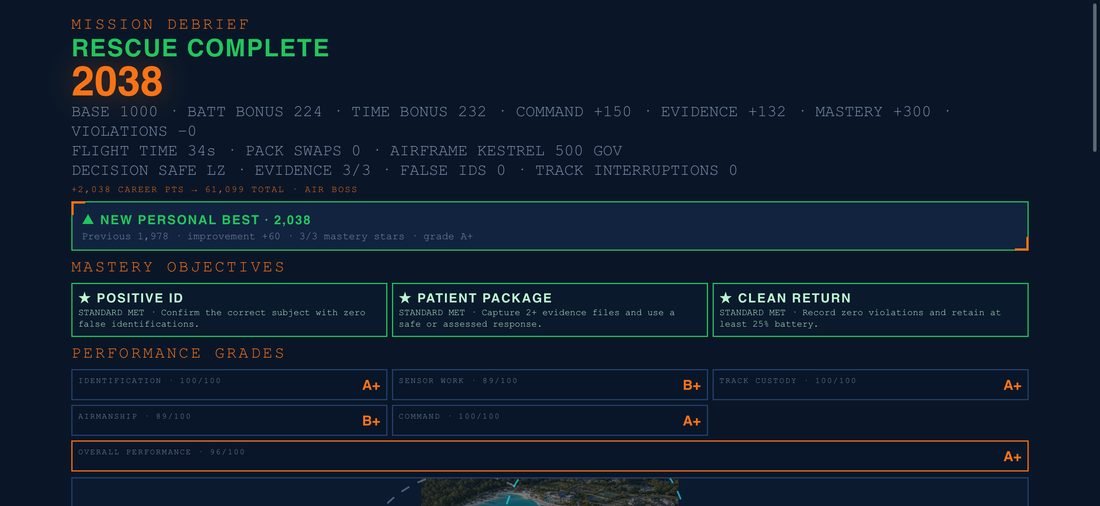This screenshot has width=1100, height=506.
Task: Click the star icon beside CLEAN RETURN
Action: (x=725, y=298)
